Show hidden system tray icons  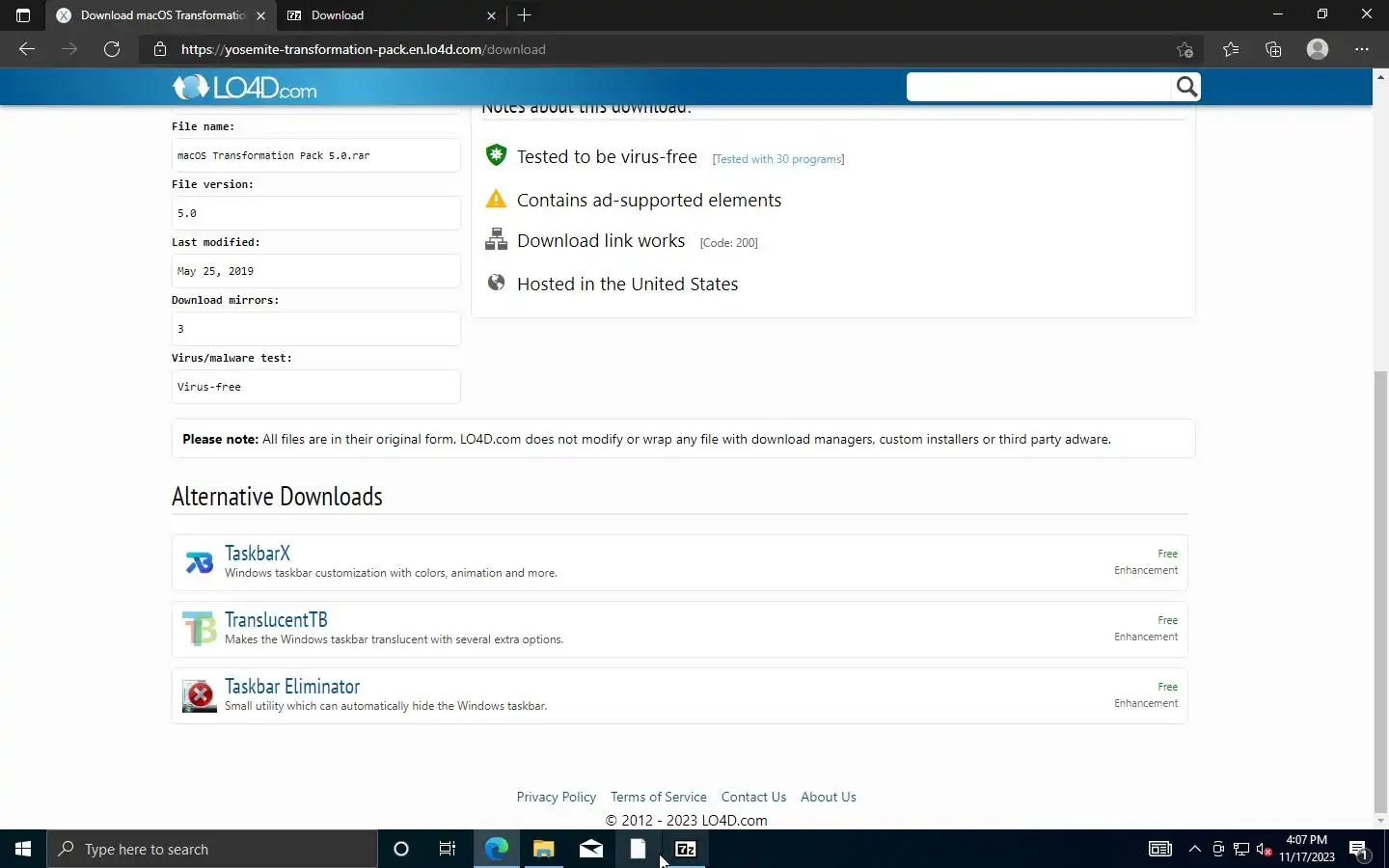pyautogui.click(x=1194, y=849)
